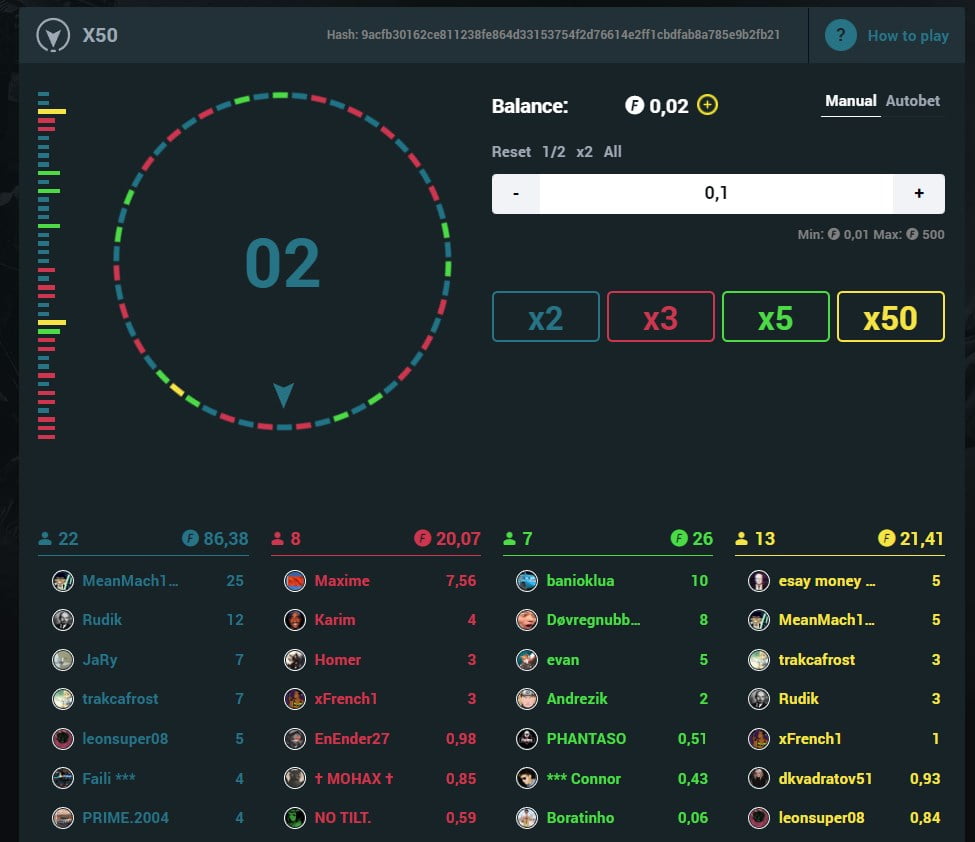
Task: Halve the bet using 1/2
Action: [553, 152]
